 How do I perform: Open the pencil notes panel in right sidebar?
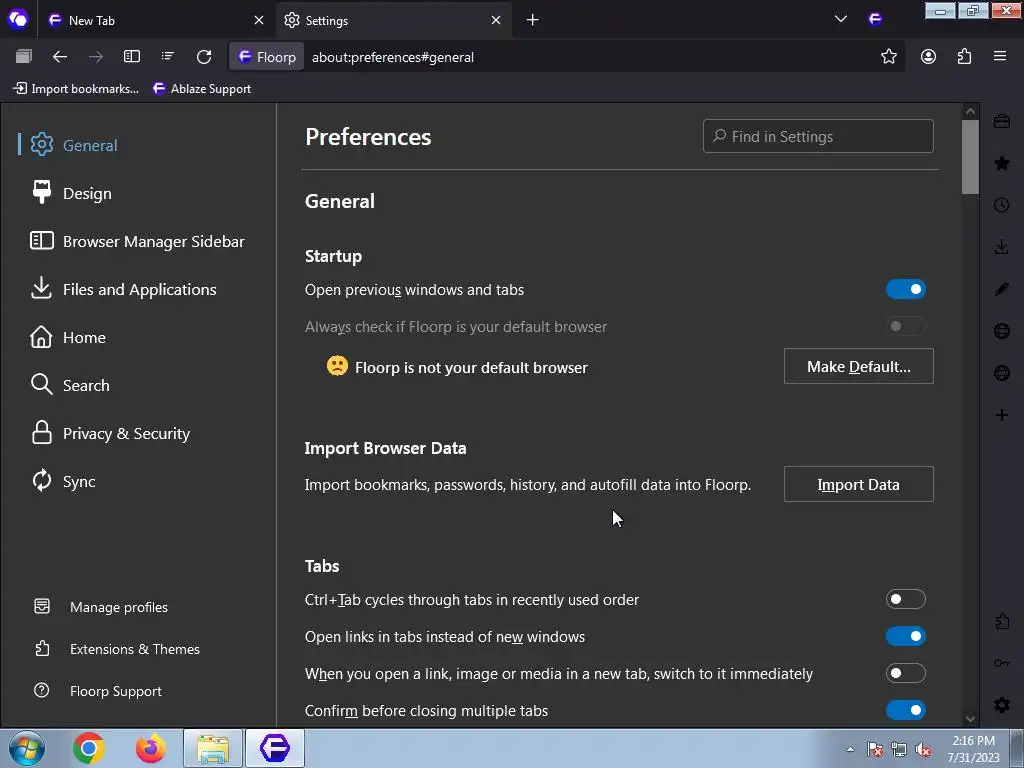click(1002, 289)
